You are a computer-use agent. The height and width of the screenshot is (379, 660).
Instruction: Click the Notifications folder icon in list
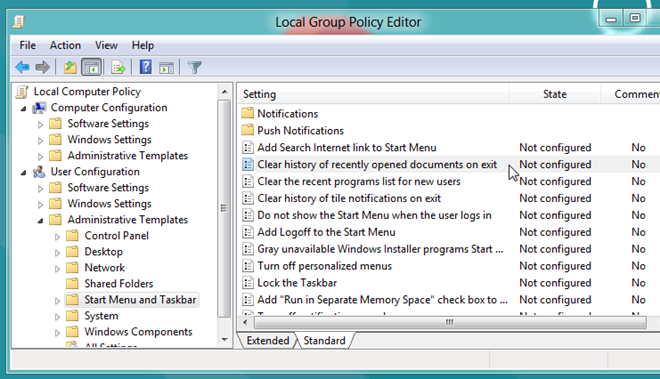(248, 113)
